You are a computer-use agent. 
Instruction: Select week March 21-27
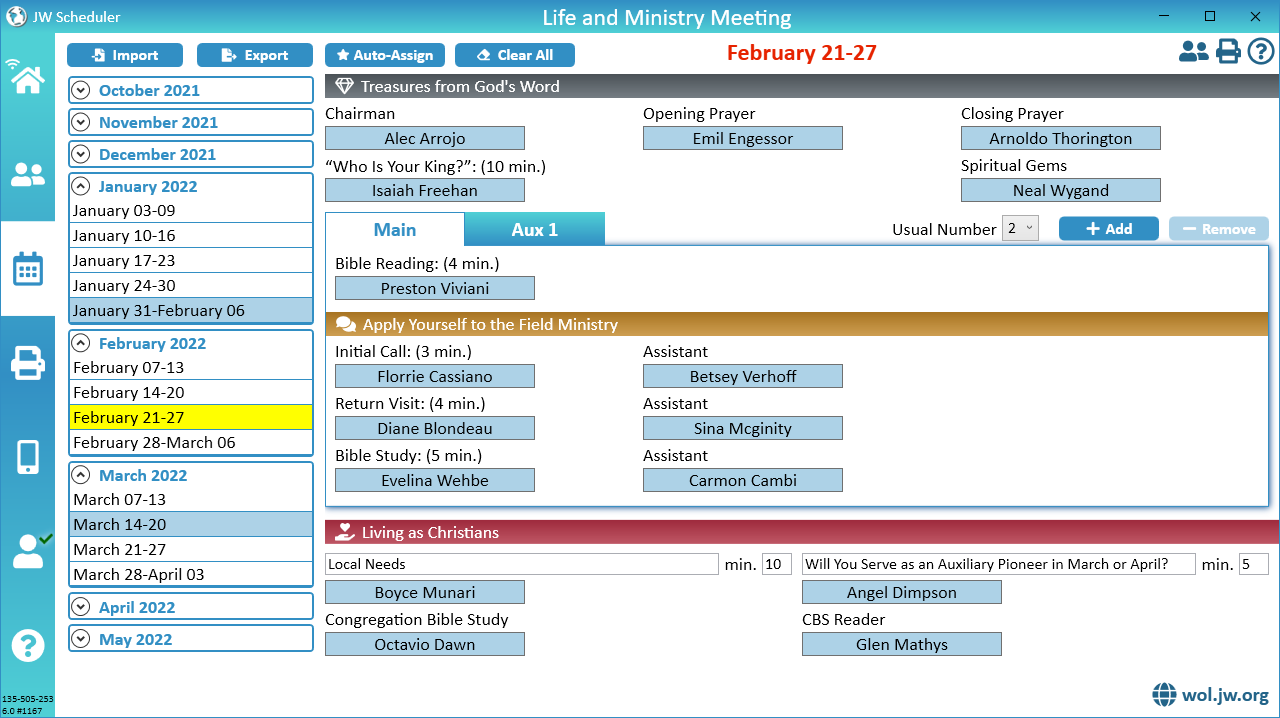(191, 550)
